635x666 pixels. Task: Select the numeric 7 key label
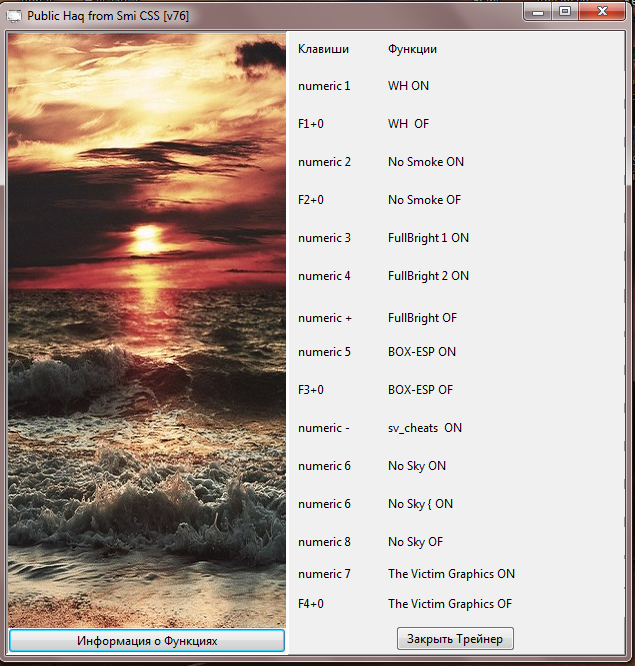324,574
